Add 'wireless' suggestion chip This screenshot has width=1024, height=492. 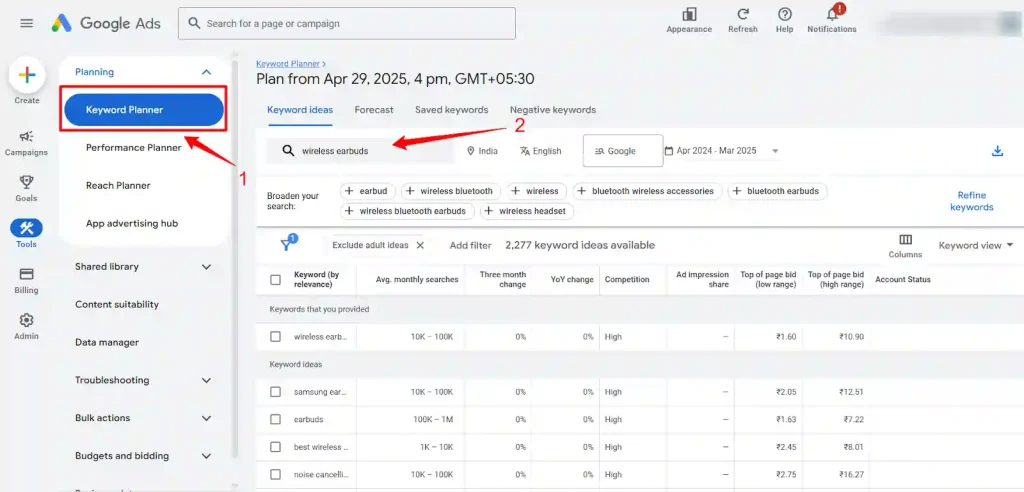(536, 191)
